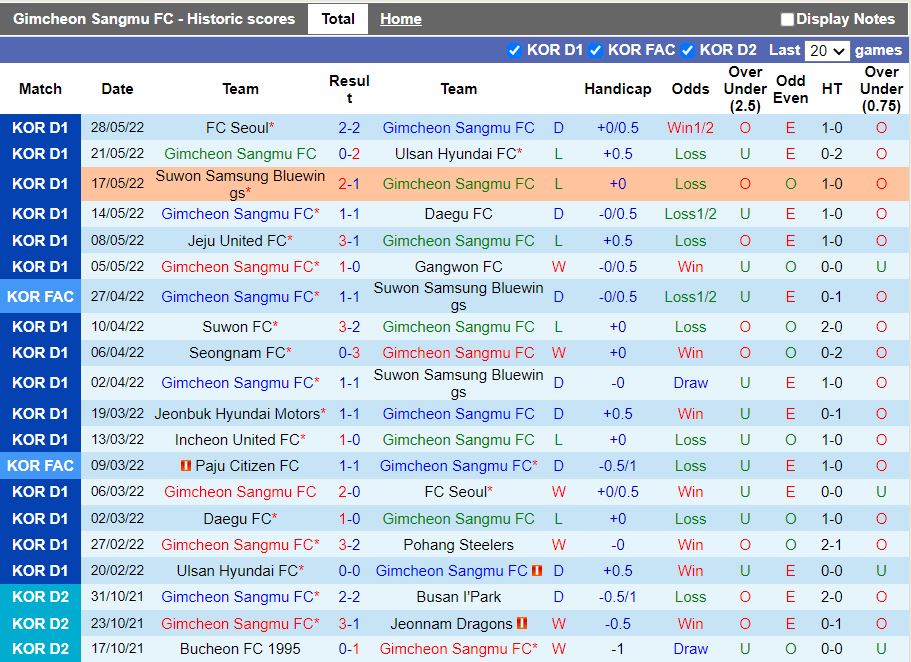Select the Total tab

click(337, 18)
